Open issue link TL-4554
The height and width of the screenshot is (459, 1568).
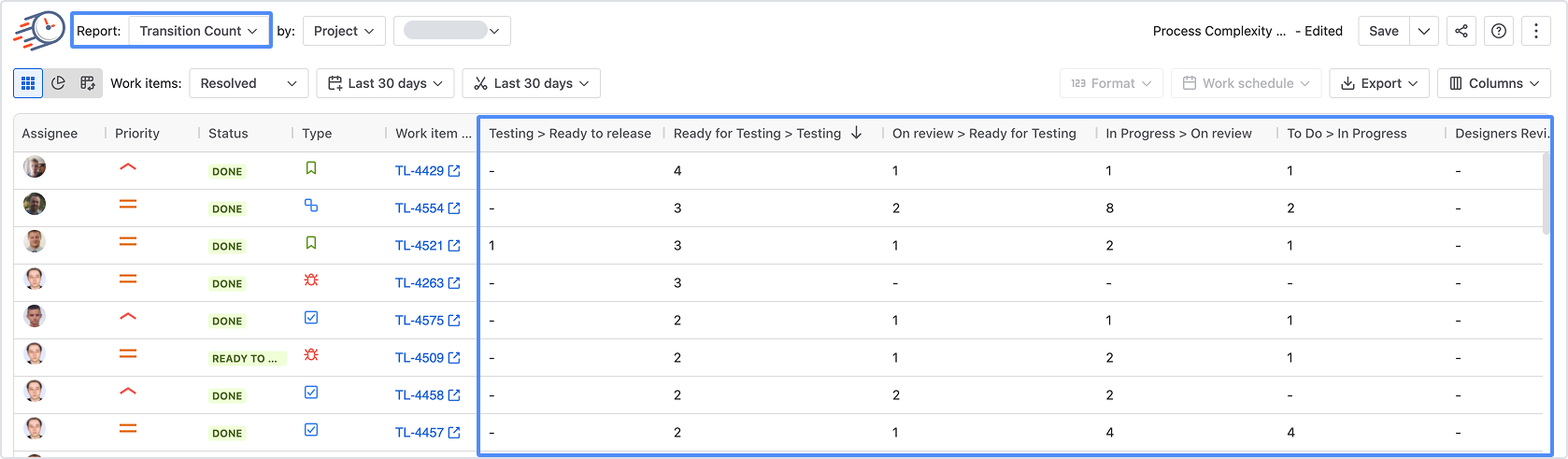click(x=420, y=208)
